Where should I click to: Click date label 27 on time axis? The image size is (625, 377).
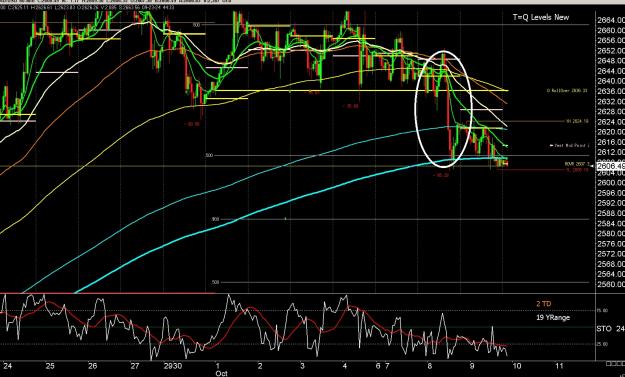[x=135, y=365]
